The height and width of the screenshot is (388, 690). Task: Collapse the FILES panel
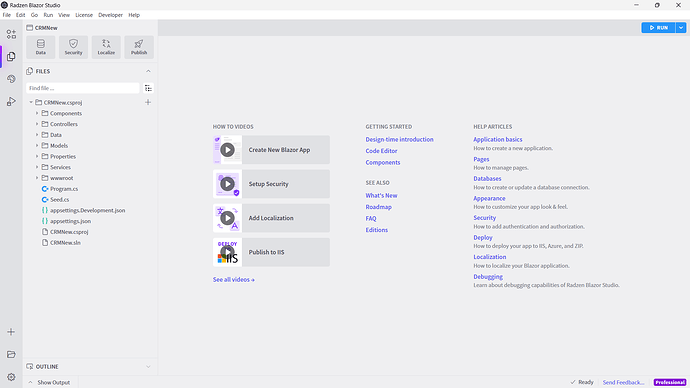tap(148, 71)
